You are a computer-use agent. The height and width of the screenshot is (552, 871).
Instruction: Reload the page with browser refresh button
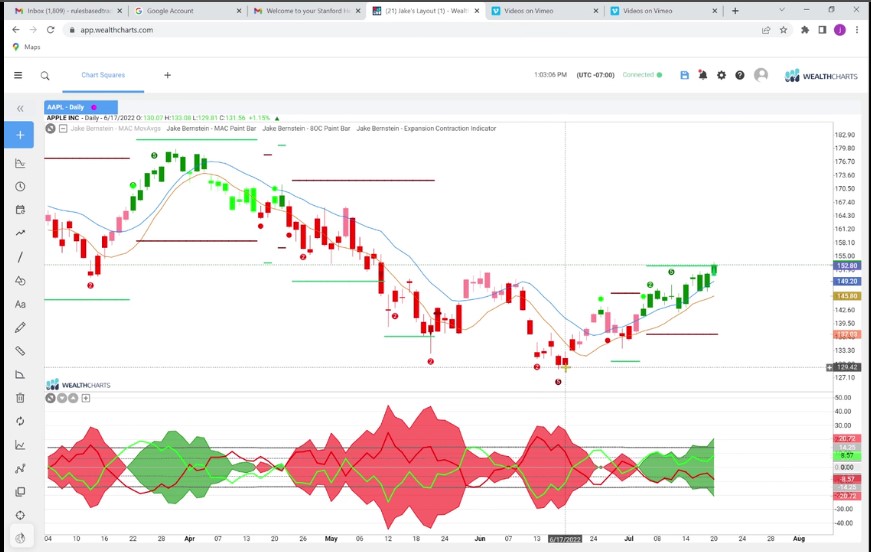(51, 30)
